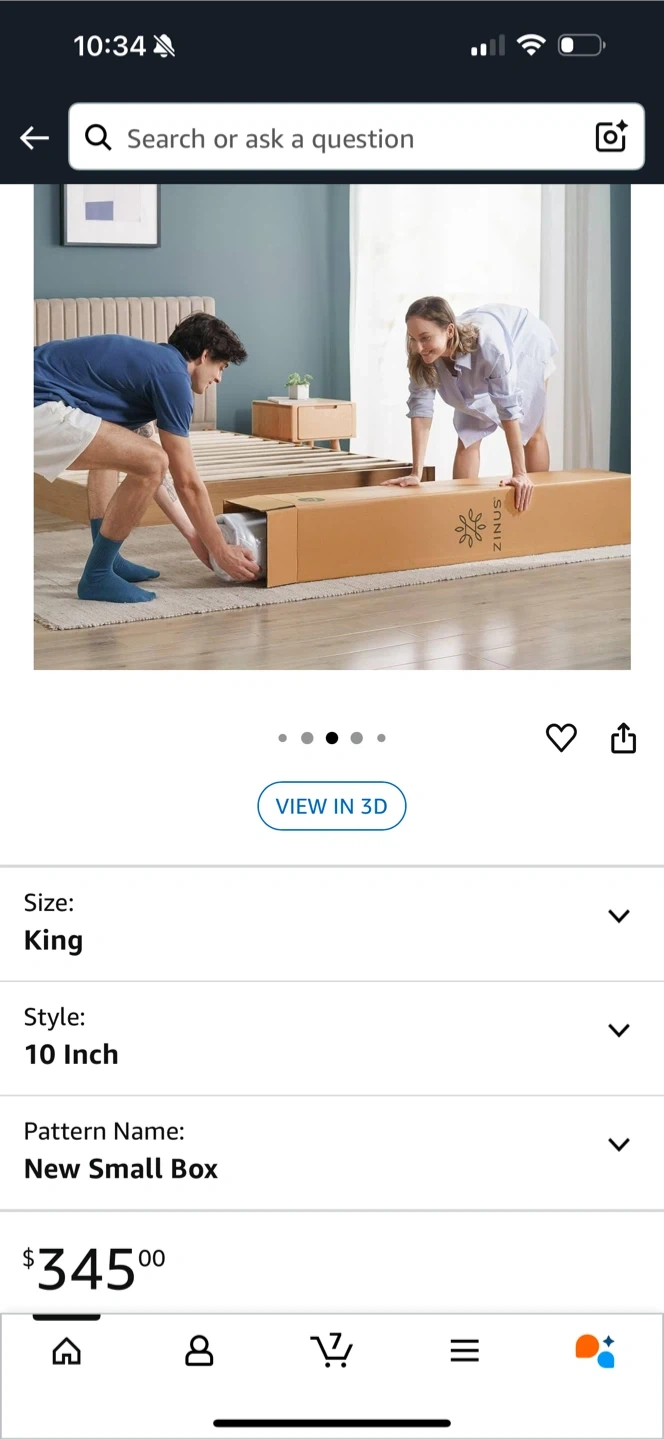Viewport: 664px width, 1440px height.
Task: Open the hamburger menu icon
Action: pos(464,1351)
